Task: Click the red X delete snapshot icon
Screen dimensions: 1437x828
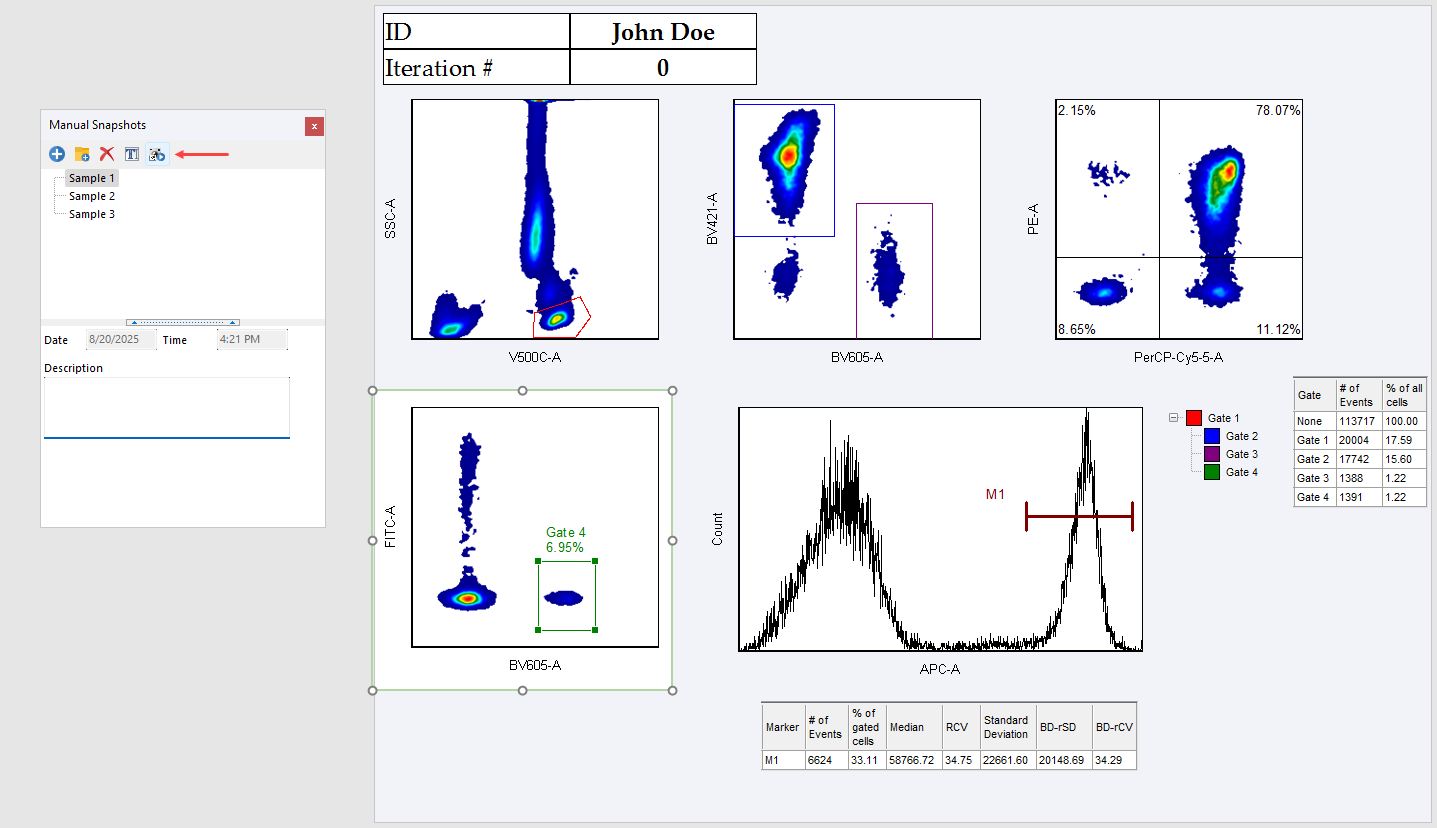Action: [x=107, y=154]
